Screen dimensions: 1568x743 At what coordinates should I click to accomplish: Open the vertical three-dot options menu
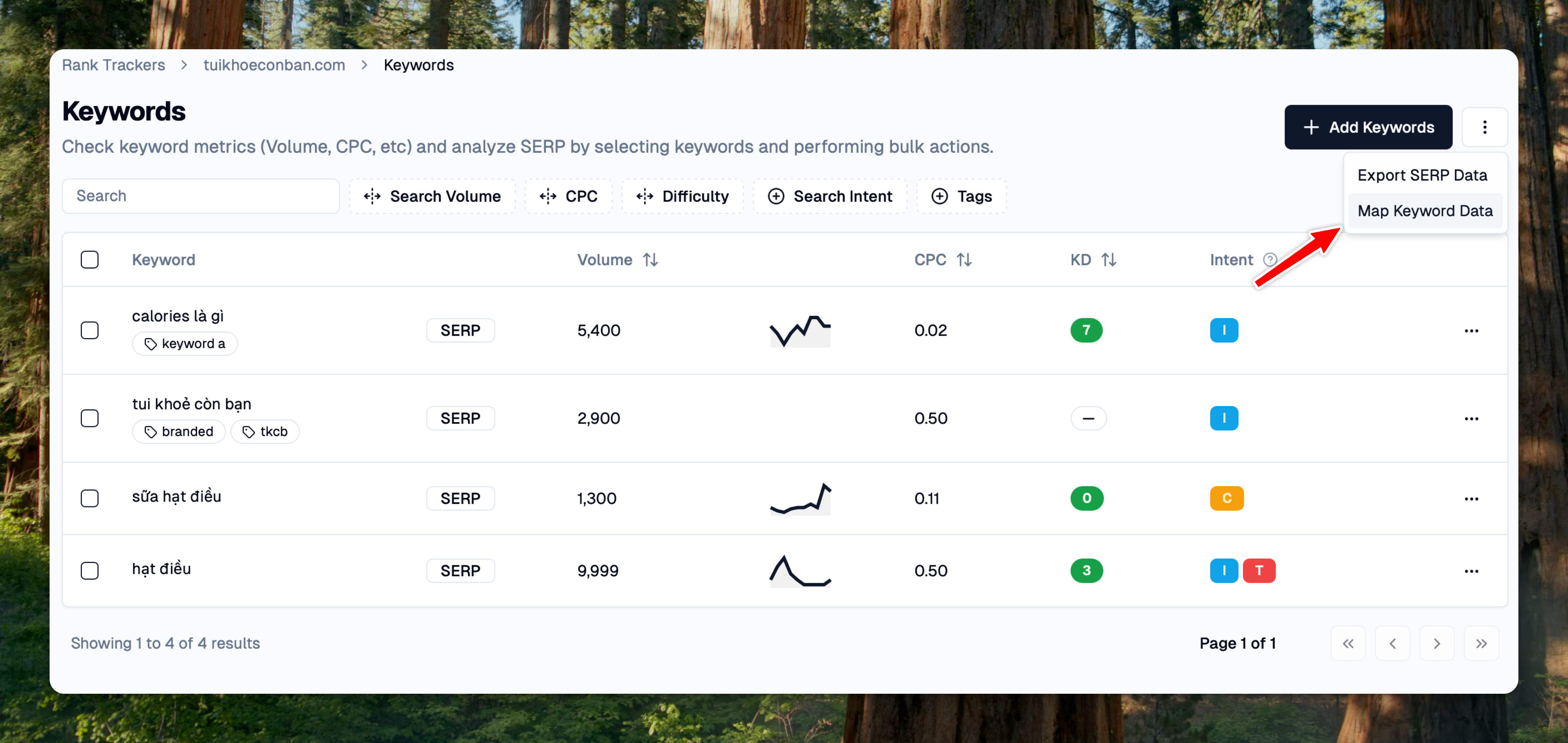1484,127
